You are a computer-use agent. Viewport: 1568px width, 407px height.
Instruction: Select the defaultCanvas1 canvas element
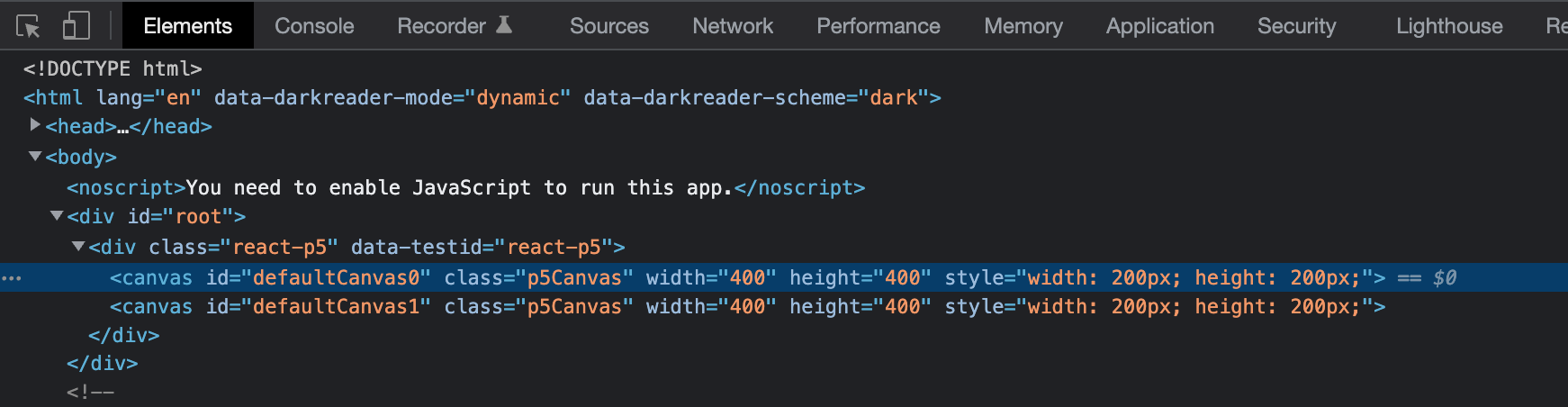(747, 306)
